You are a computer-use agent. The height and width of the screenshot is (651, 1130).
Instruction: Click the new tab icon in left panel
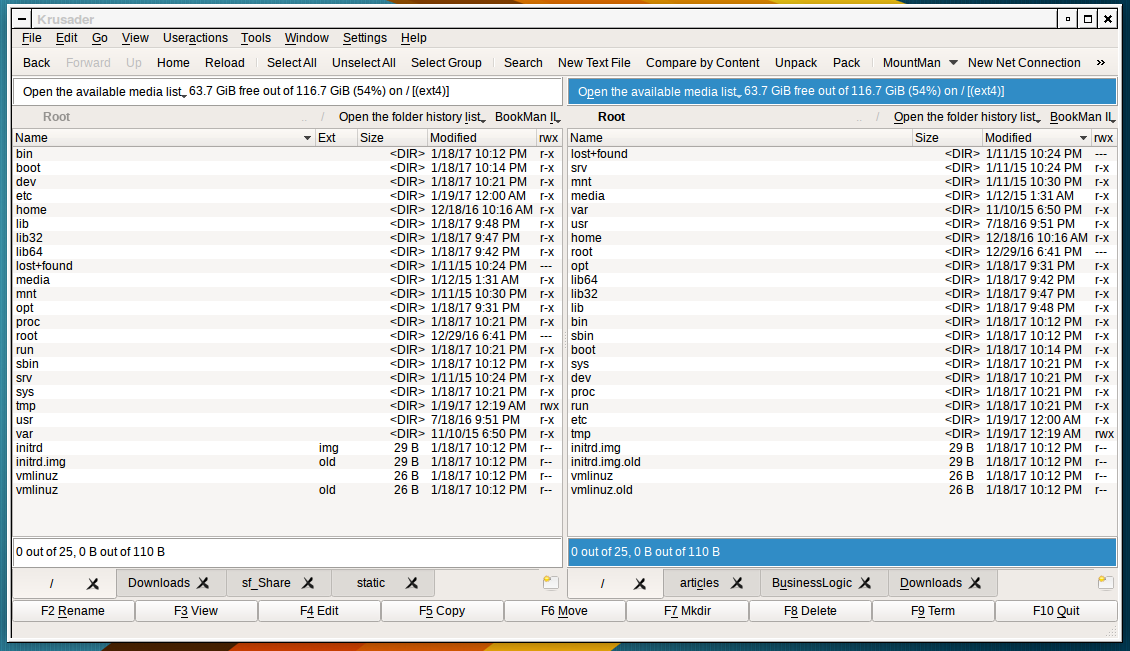(551, 583)
